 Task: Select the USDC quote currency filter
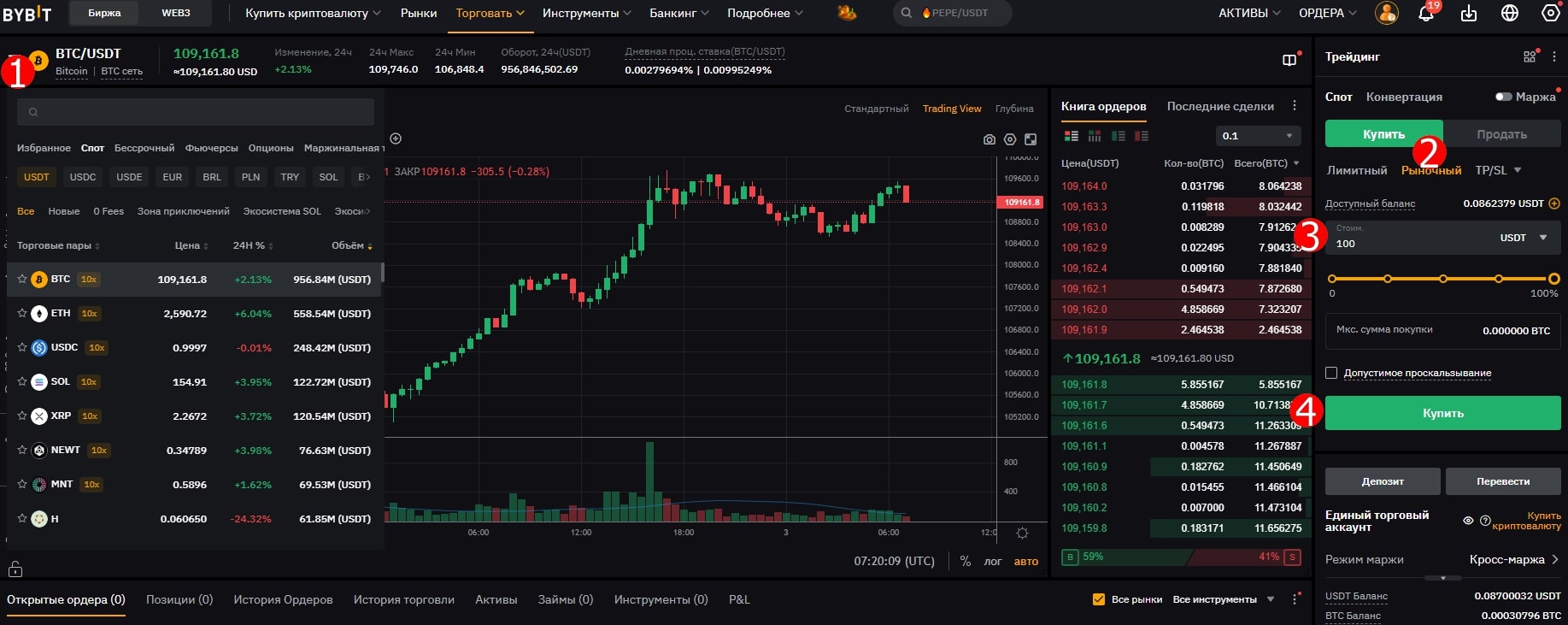point(83,177)
